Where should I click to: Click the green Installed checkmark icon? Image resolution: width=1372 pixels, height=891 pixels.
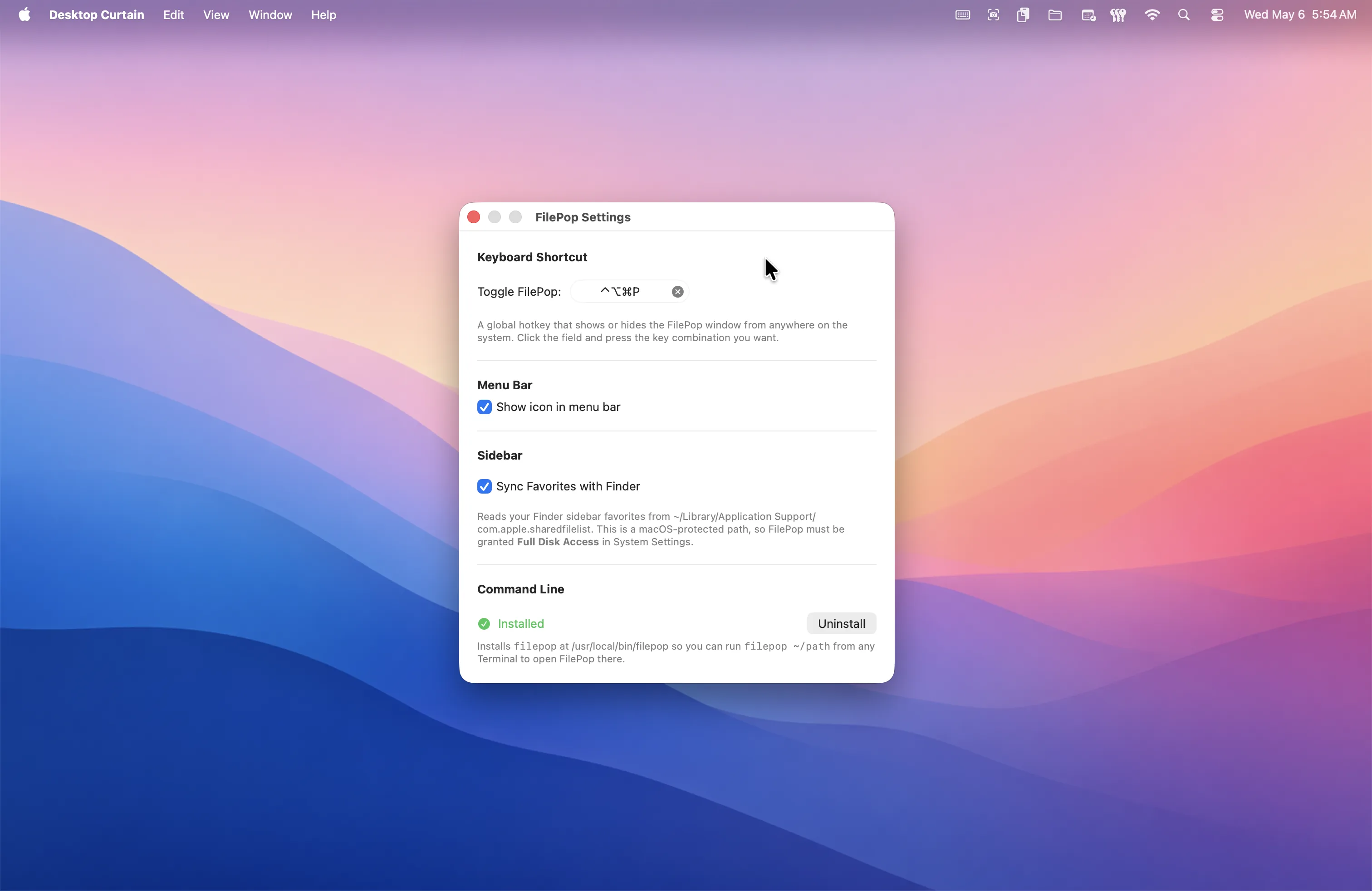(484, 624)
